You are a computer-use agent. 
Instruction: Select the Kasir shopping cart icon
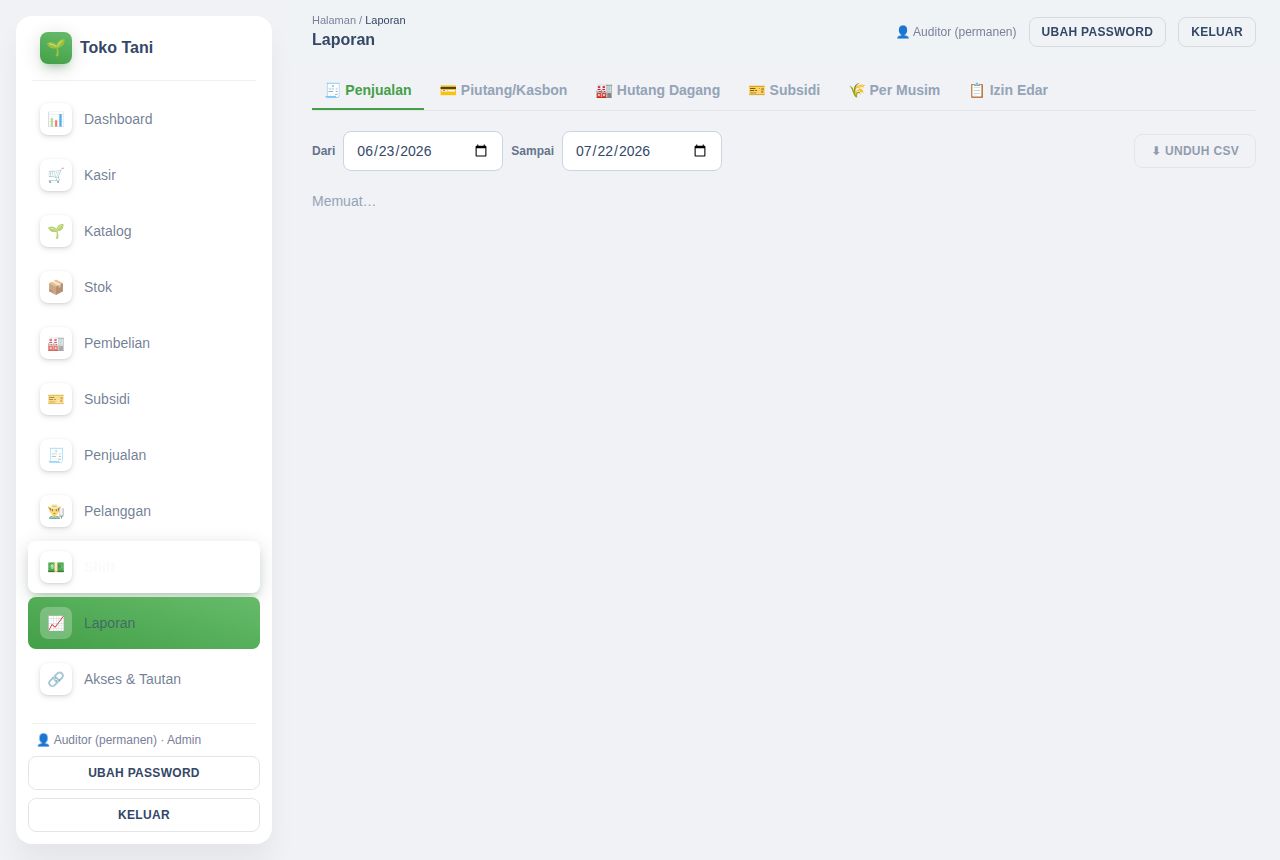[56, 175]
